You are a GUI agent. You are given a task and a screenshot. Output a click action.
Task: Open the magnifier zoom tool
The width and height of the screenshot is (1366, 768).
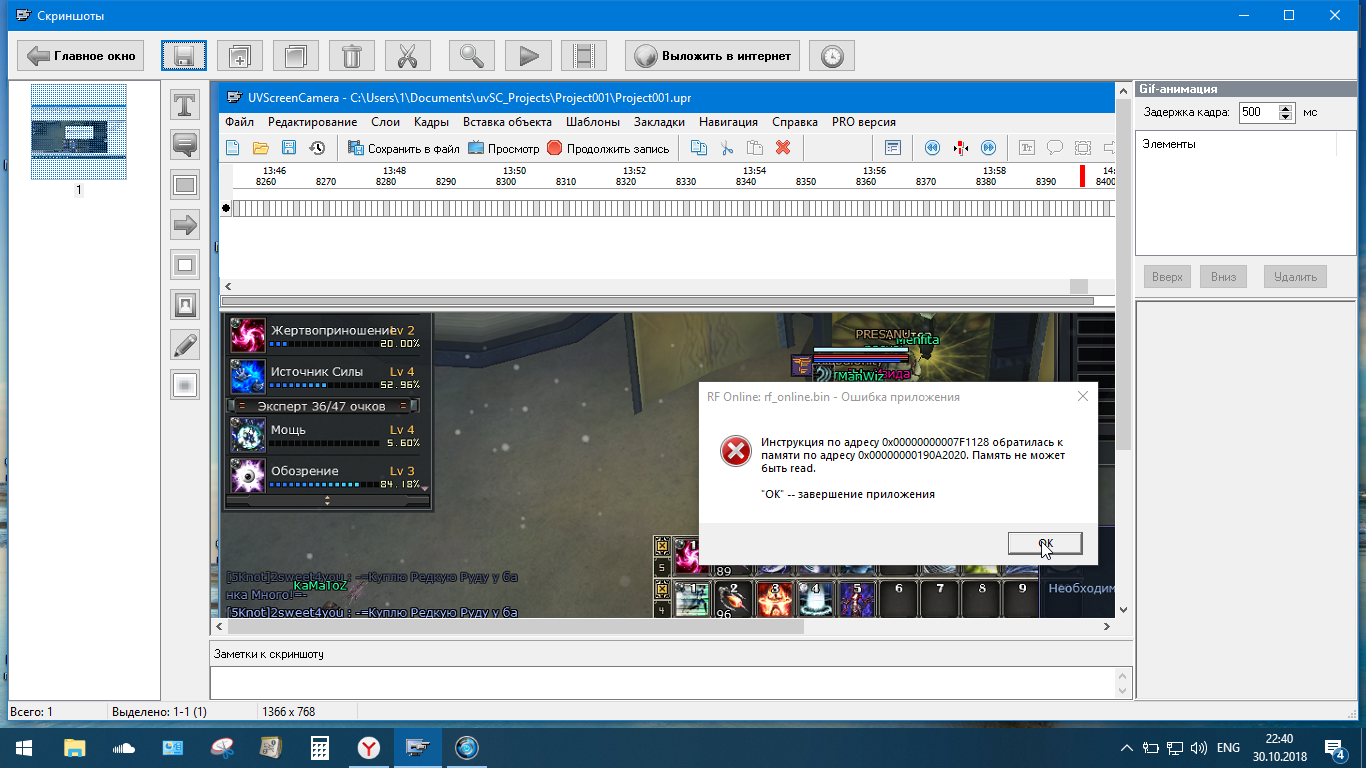tap(472, 56)
